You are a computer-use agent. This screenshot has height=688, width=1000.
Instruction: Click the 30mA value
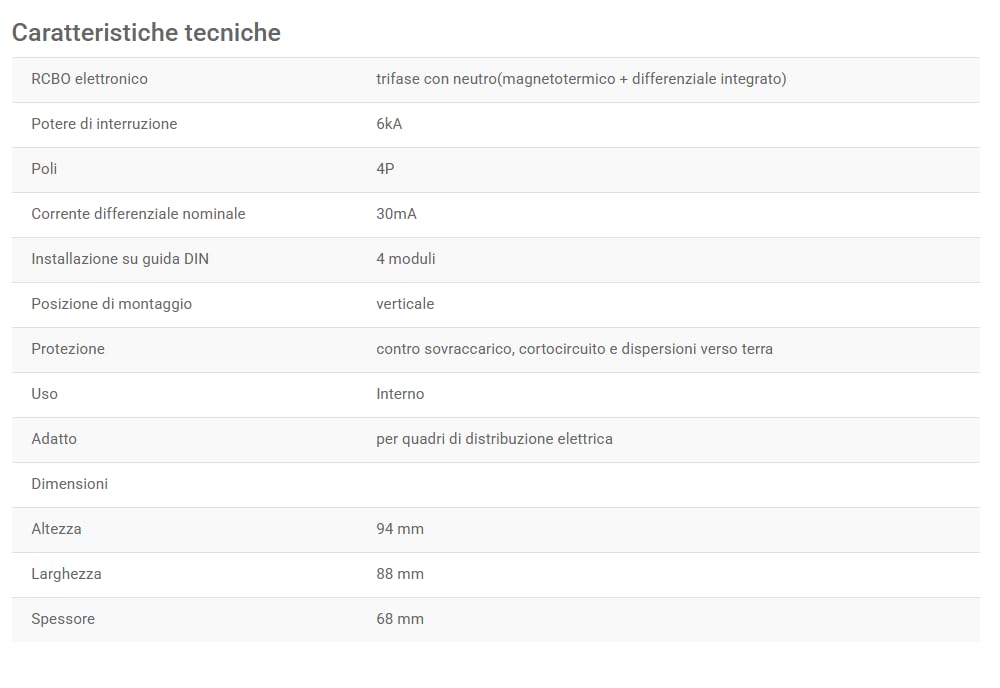(396, 214)
